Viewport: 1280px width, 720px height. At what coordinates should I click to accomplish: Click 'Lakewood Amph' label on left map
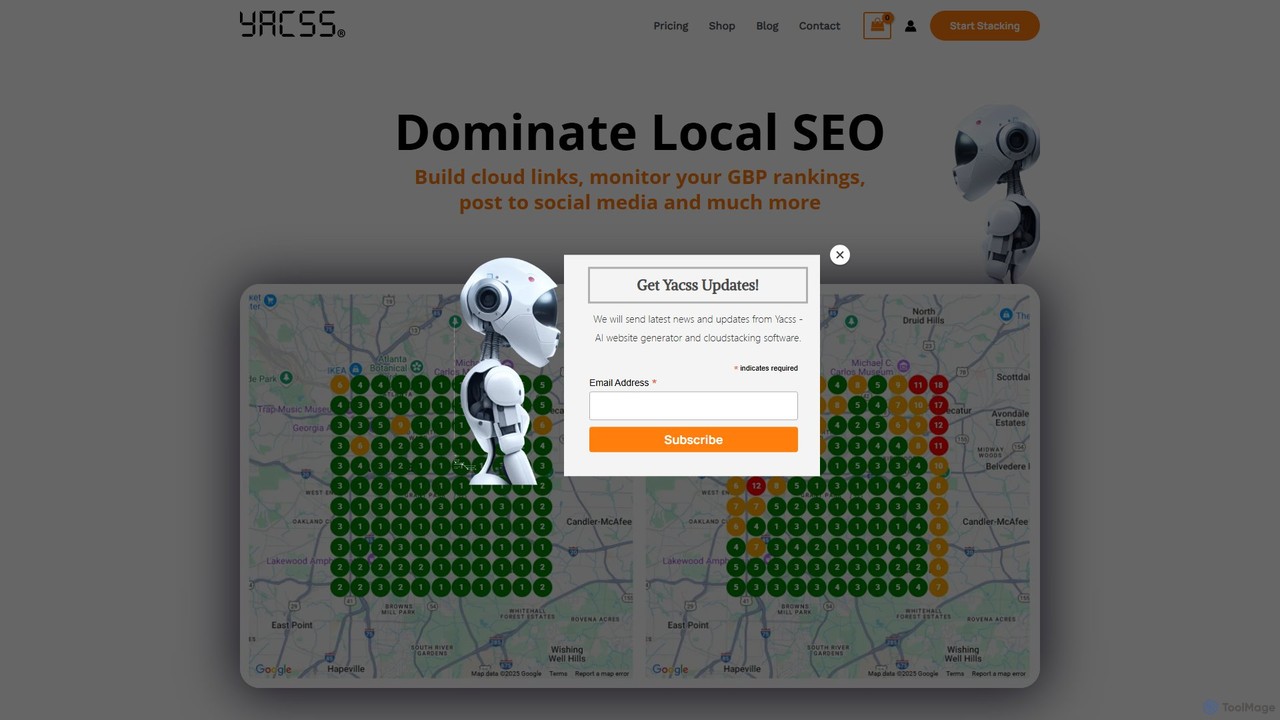click(300, 561)
